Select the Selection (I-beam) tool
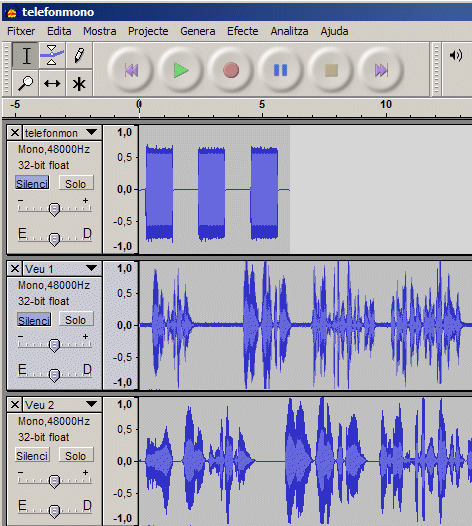Viewport: 472px width, 526px height. pyautogui.click(x=26, y=56)
